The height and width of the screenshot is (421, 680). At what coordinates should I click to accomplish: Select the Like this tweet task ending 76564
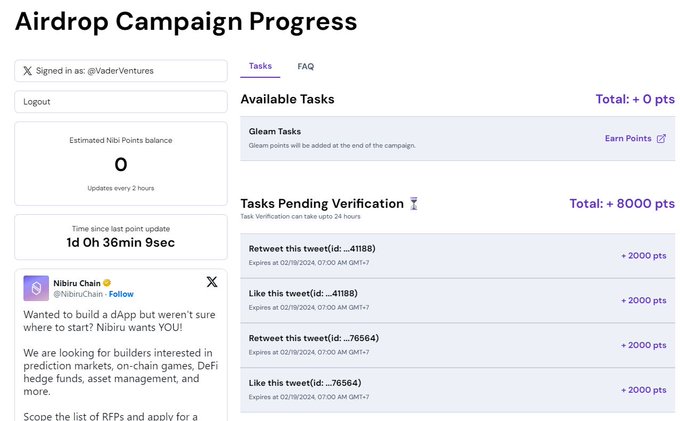(458, 389)
